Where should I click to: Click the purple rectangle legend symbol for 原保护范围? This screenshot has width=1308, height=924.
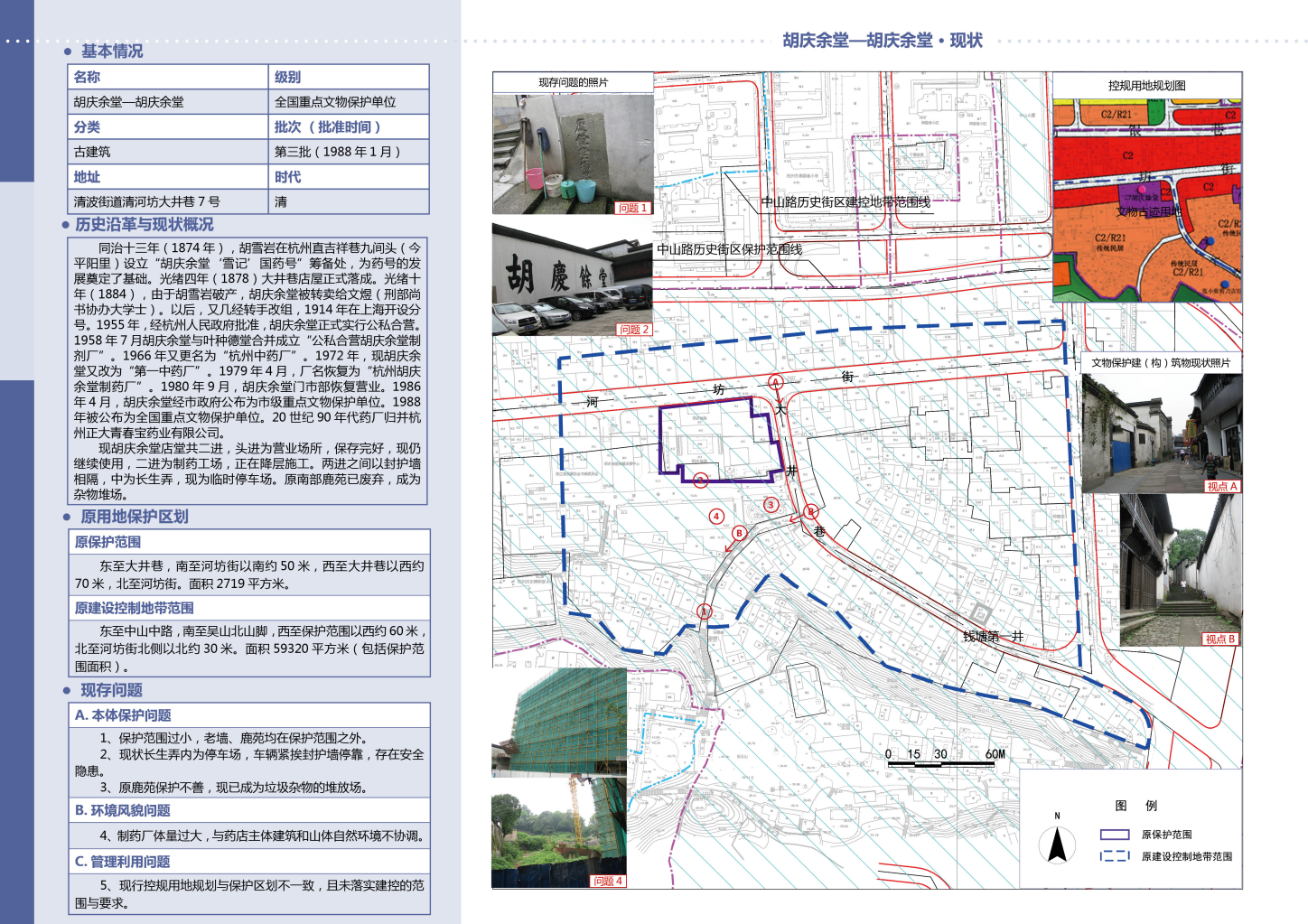(1115, 835)
